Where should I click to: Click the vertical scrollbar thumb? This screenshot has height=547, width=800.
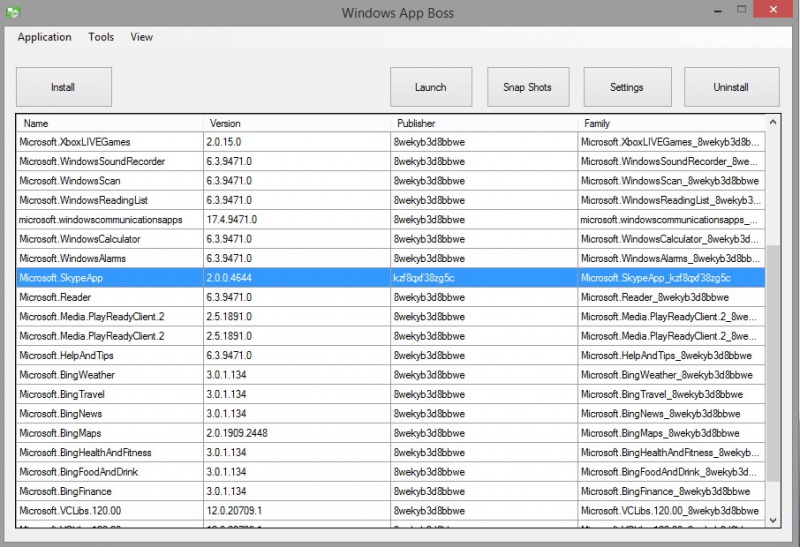(x=772, y=363)
